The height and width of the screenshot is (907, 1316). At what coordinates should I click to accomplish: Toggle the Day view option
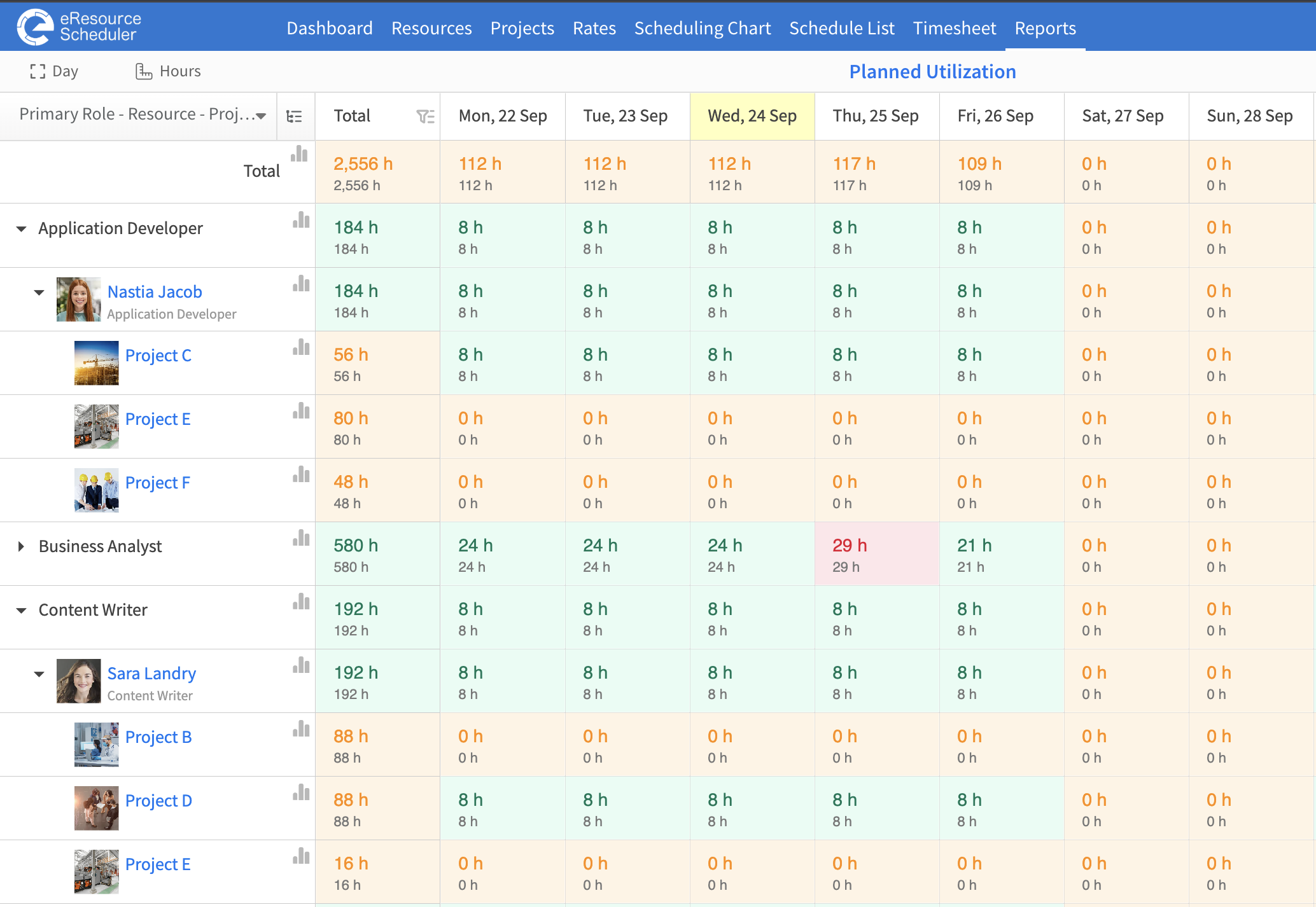(x=54, y=71)
